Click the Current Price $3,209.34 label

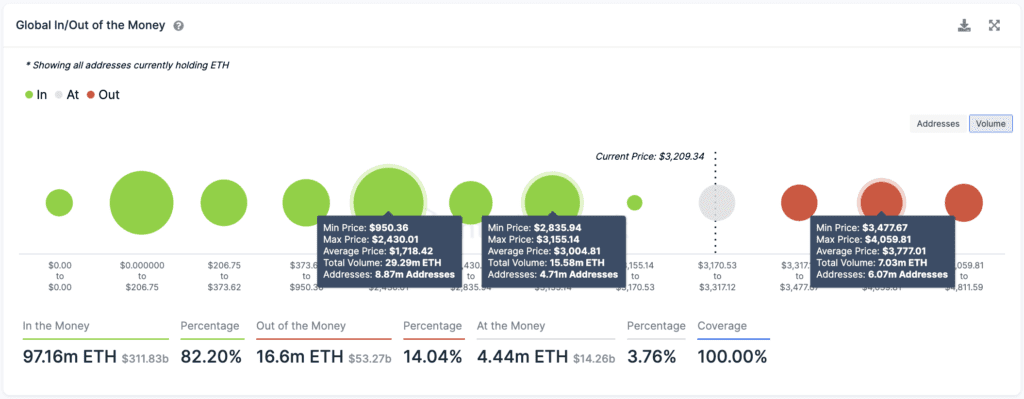[x=650, y=157]
